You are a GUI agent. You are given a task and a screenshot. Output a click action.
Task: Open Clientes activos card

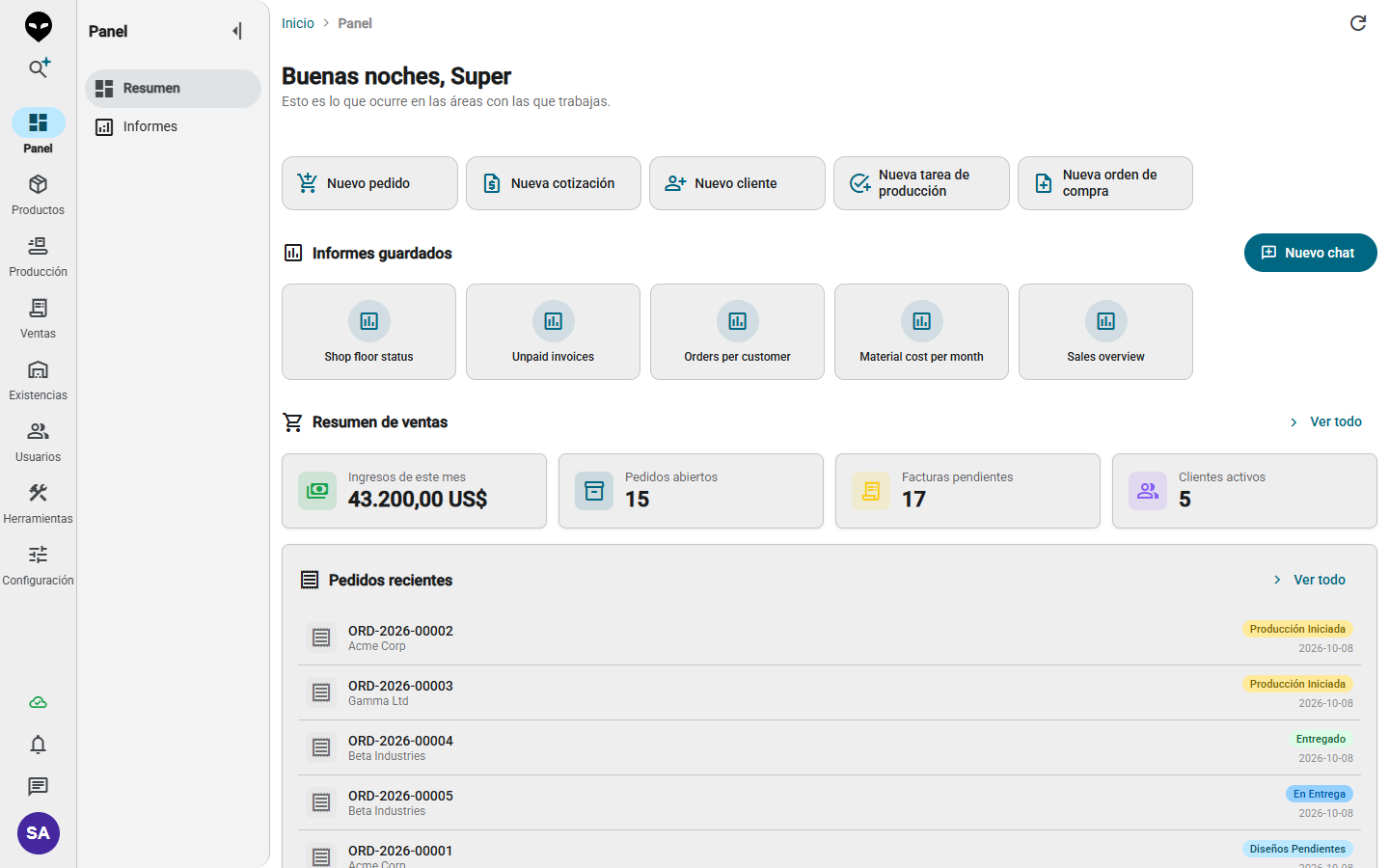point(1244,491)
